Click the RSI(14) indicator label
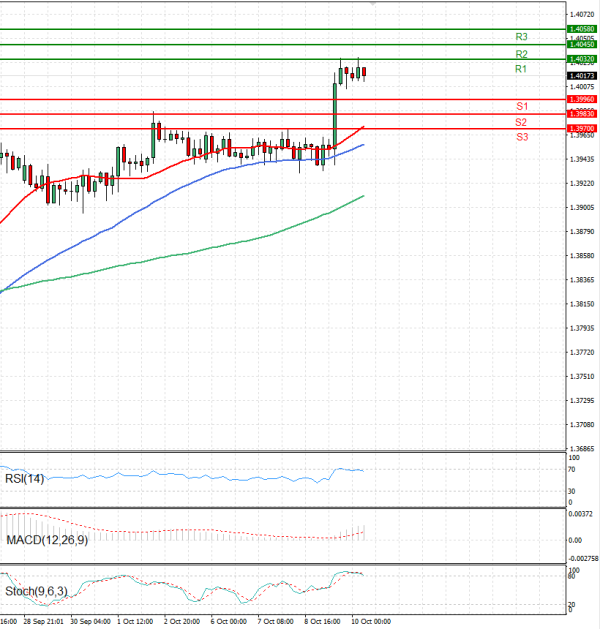 pyautogui.click(x=25, y=478)
